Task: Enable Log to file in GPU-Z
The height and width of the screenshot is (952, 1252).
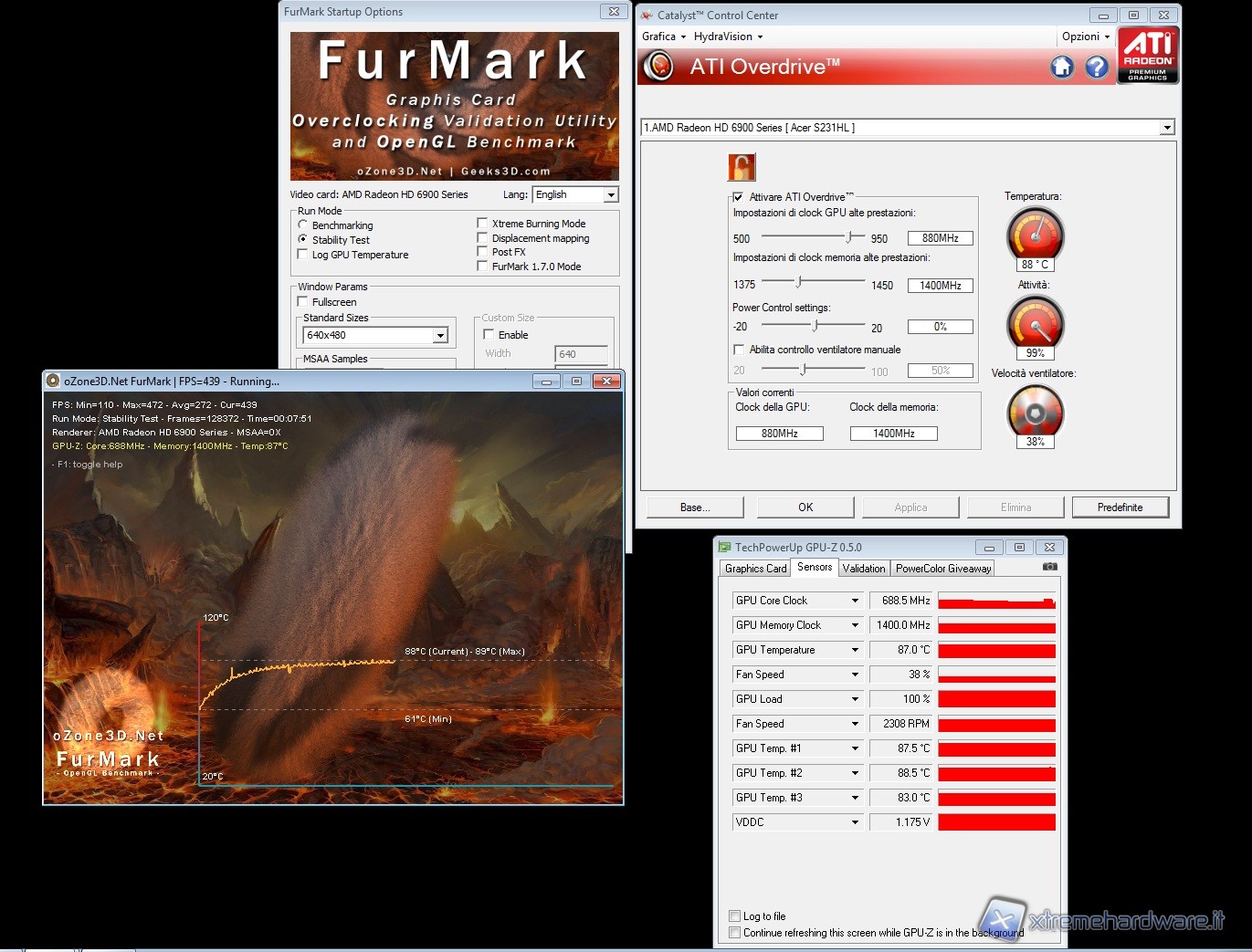Action: pos(734,916)
